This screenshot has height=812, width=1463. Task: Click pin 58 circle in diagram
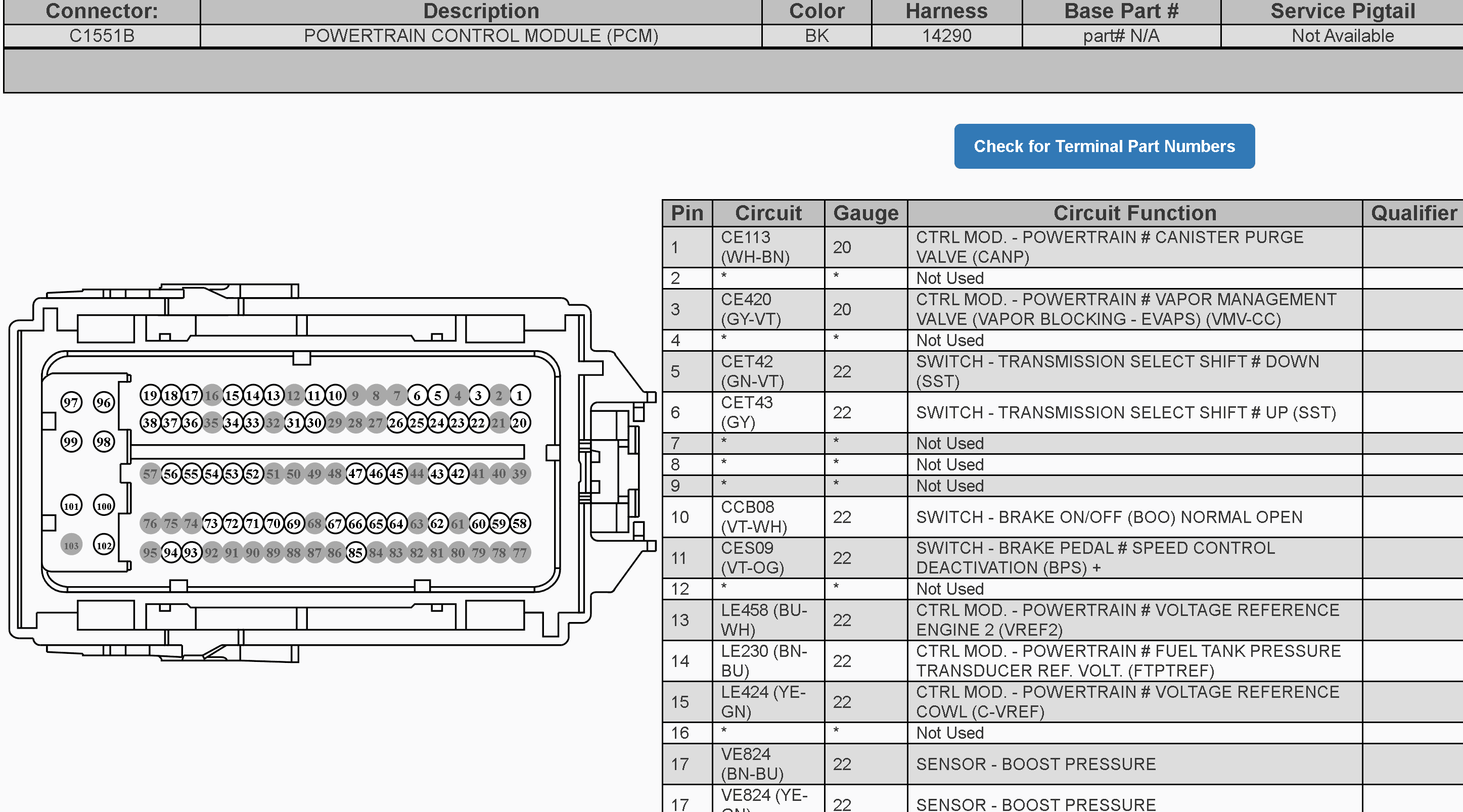coord(519,523)
